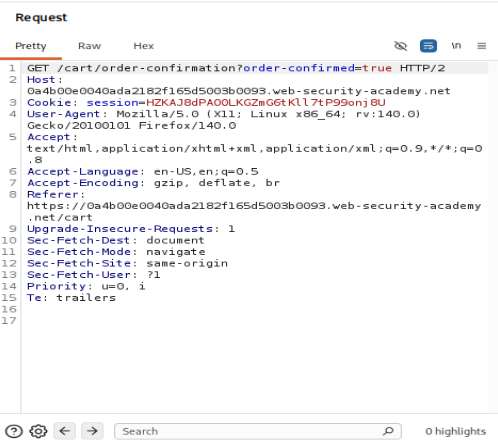Click line number 16 in gutter
498x446 pixels.
[9, 309]
